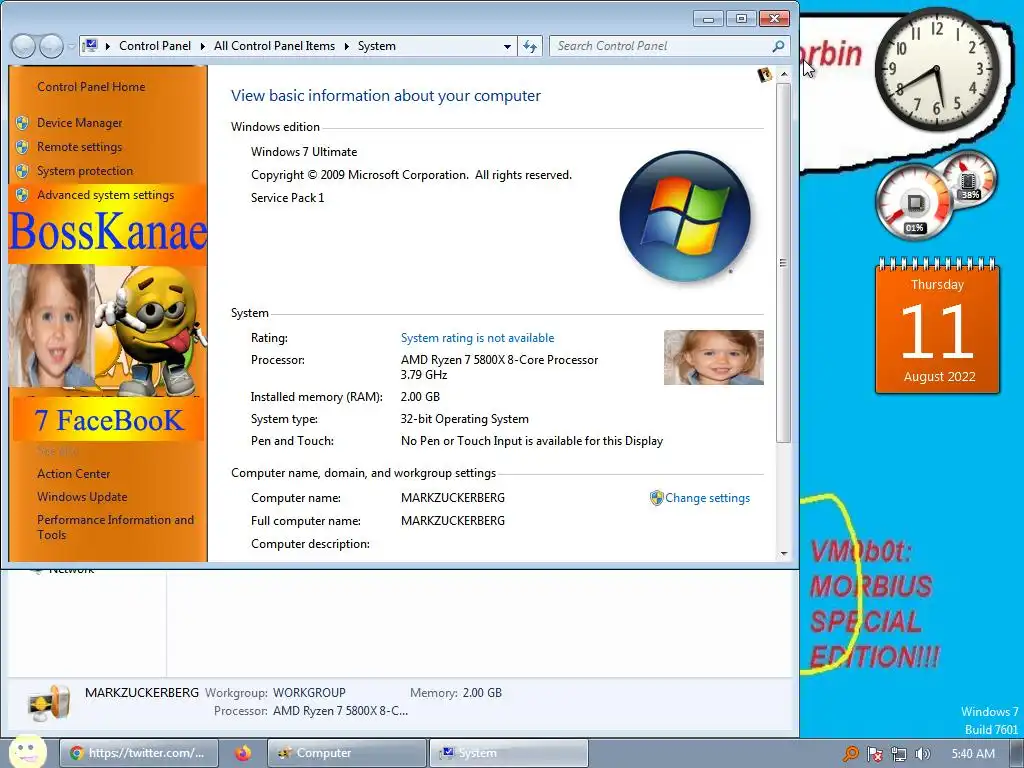The height and width of the screenshot is (768, 1024).
Task: Click the Control Panel breadcrumb
Action: 155,46
